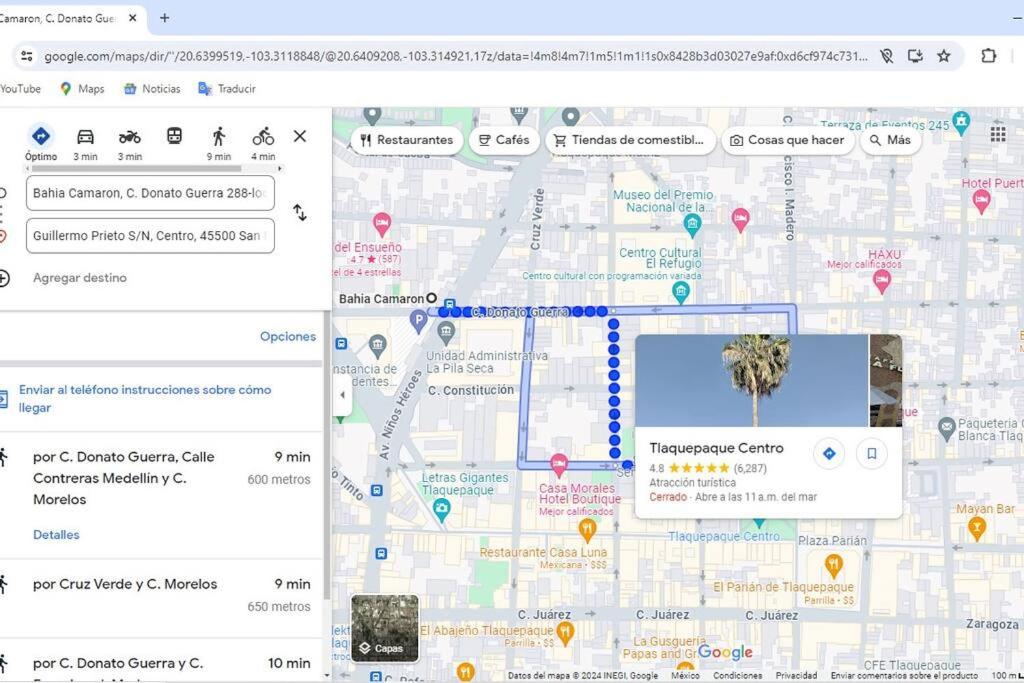Open Detalles for the Donato Guerra route
Screen dimensions: 1024x683
point(56,535)
